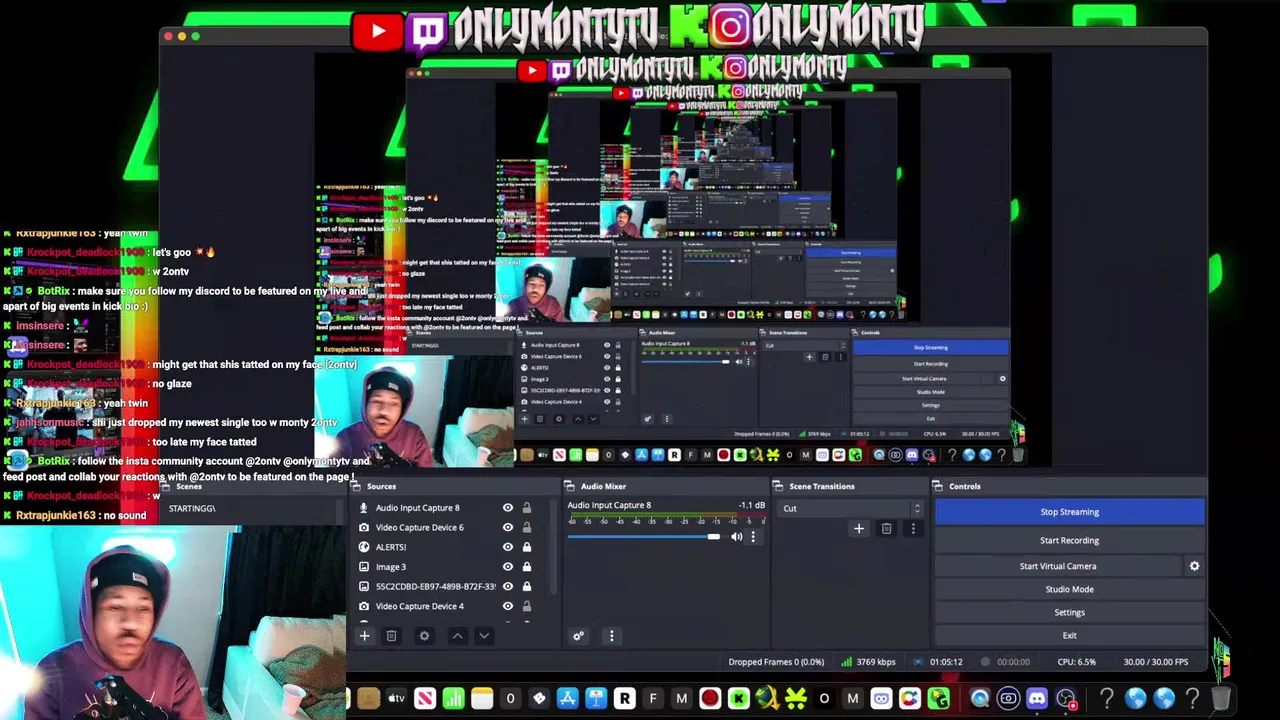1280x720 pixels.
Task: Open source properties gear icon
Action: point(424,636)
